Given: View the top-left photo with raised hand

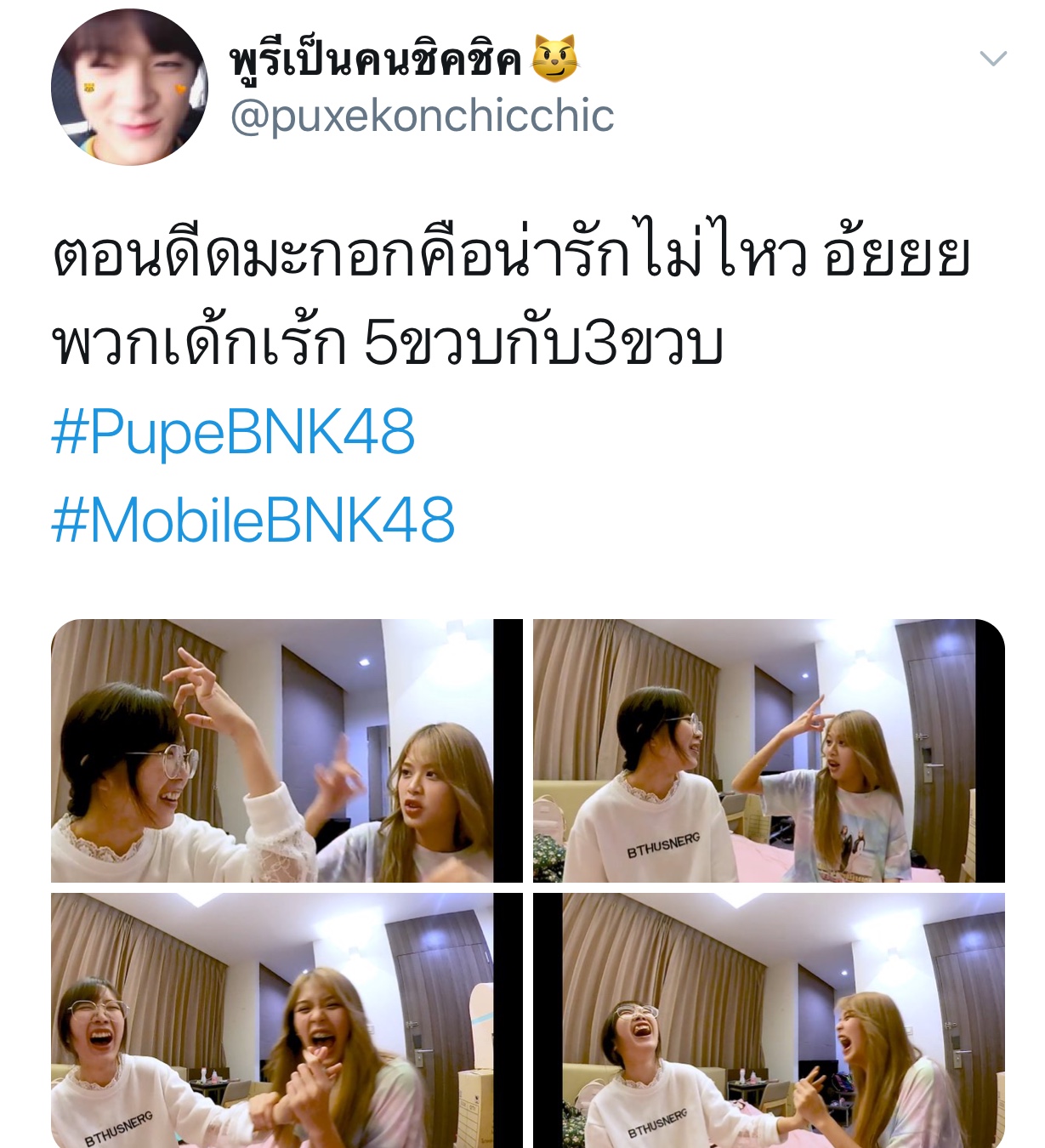Looking at the screenshot, I should (x=287, y=751).
